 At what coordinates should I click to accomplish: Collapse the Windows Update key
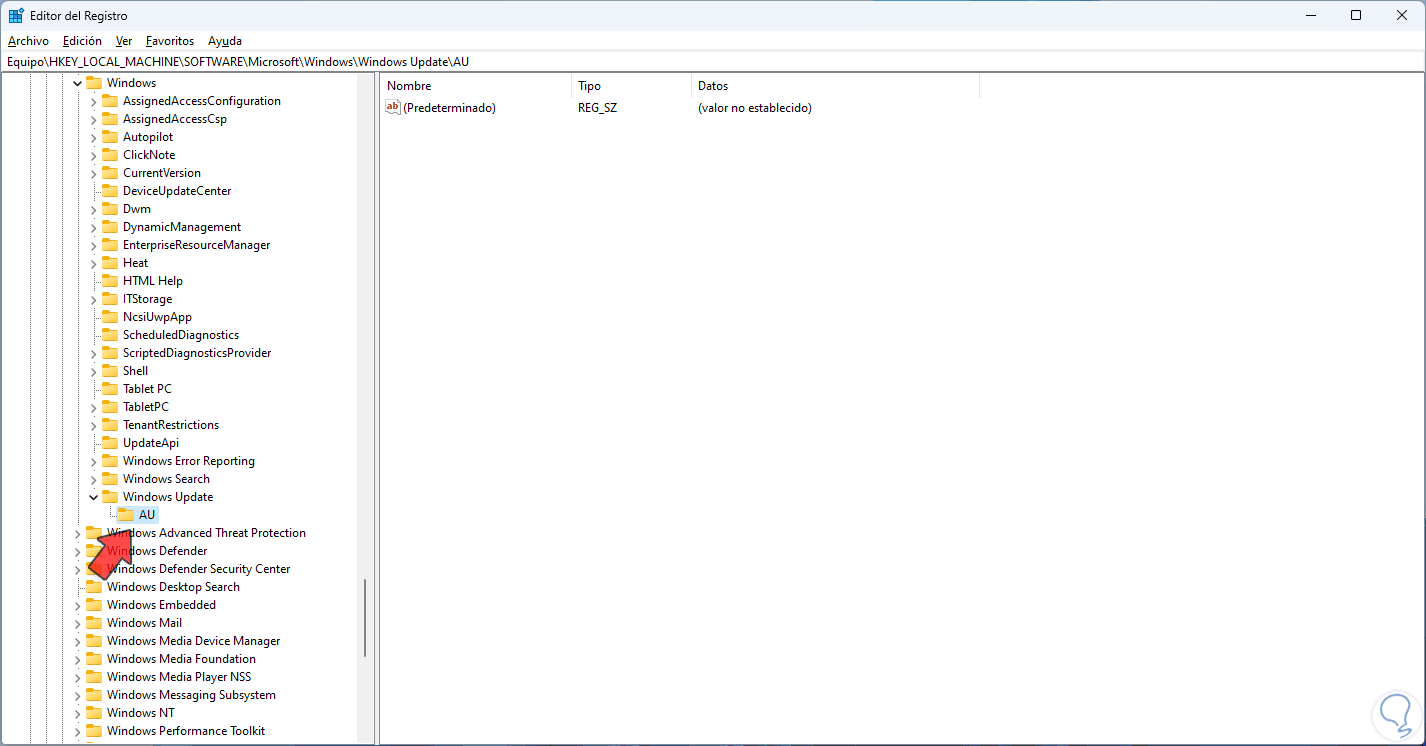[x=94, y=497]
